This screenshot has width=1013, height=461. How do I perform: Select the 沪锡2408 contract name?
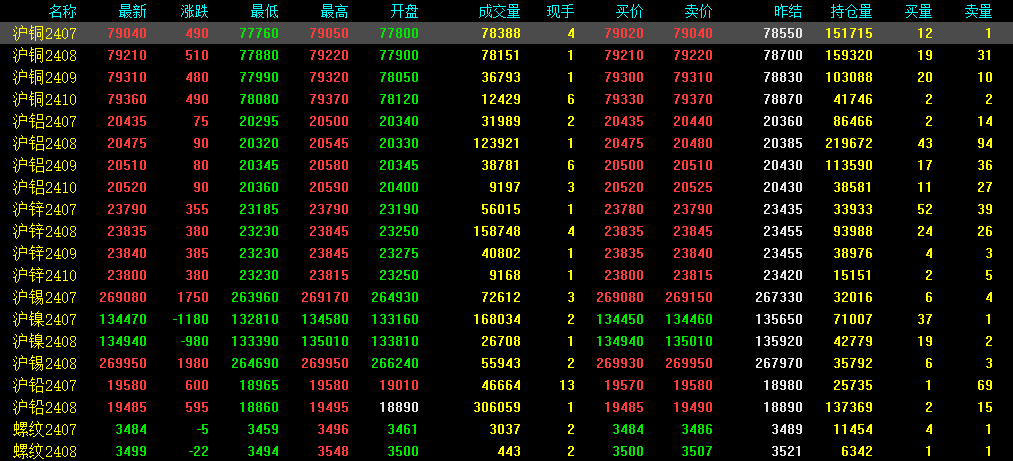[45, 363]
